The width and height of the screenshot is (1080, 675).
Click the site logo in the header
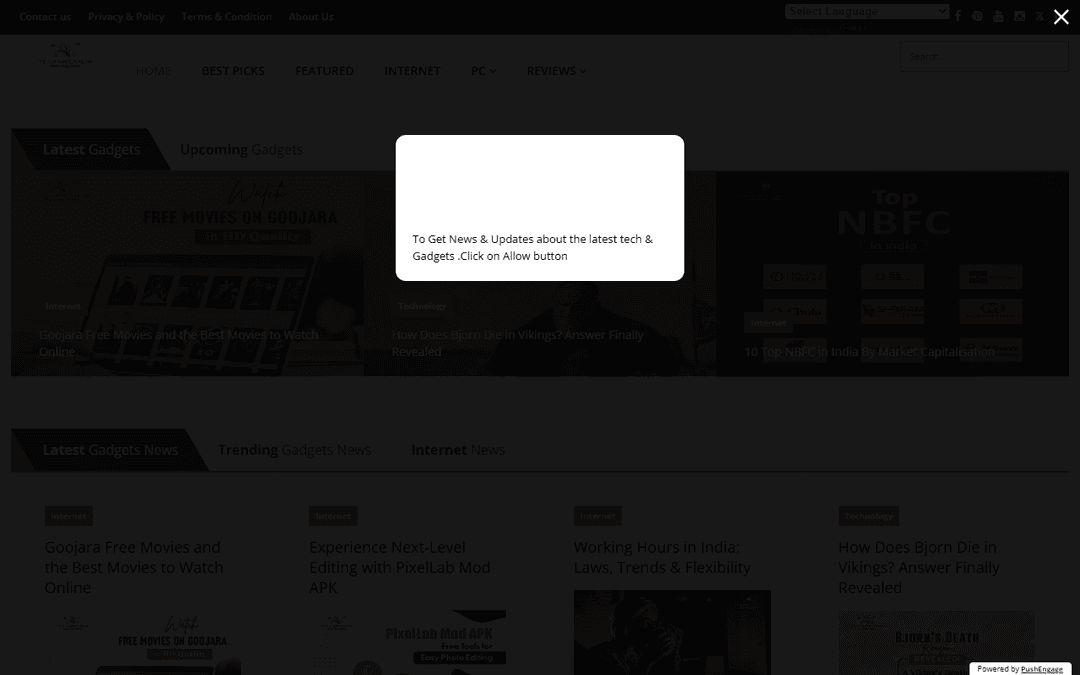[65, 55]
